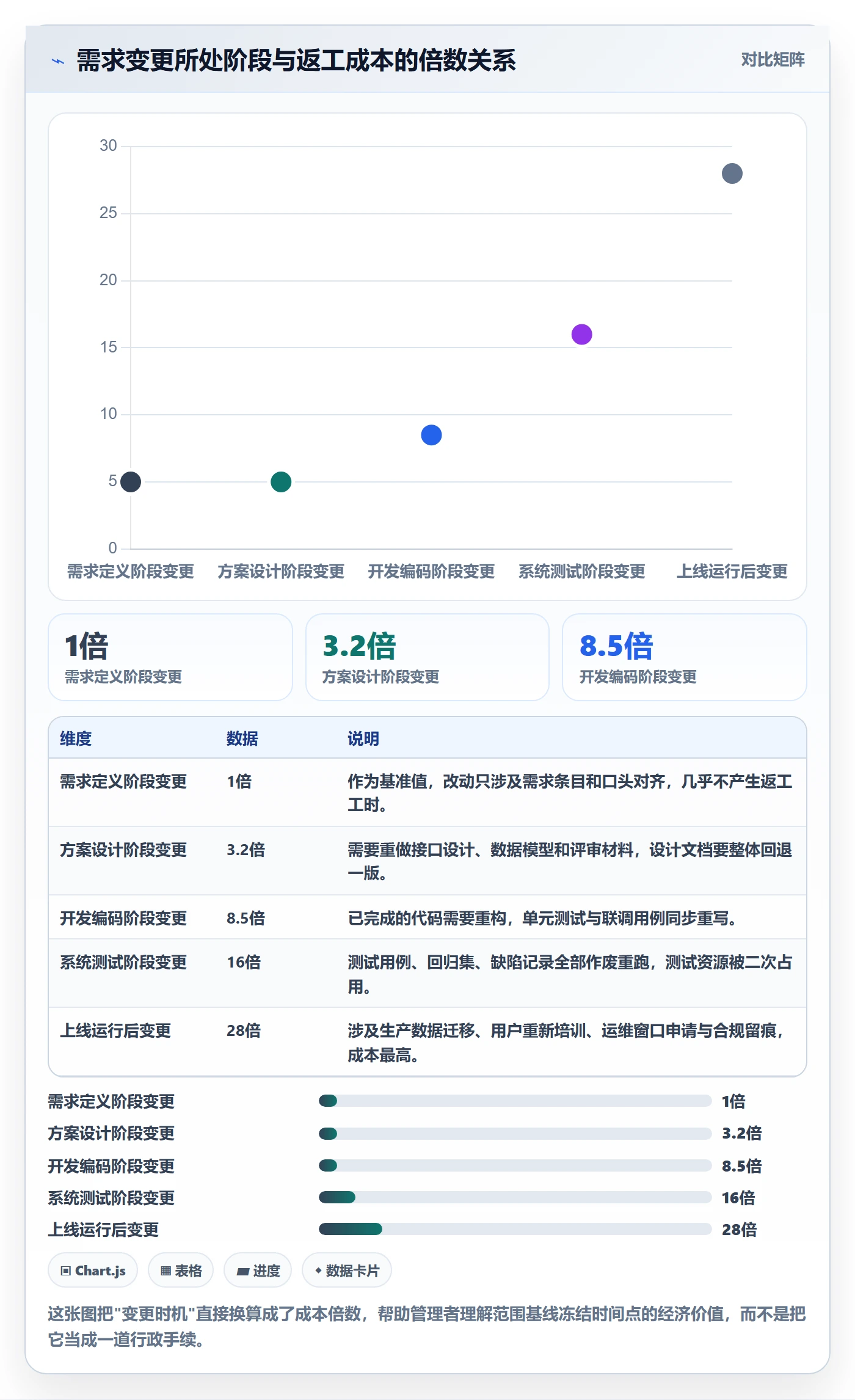Click the 28倍 value in the table
Screen dimensions: 855x1400
[x=244, y=1031]
